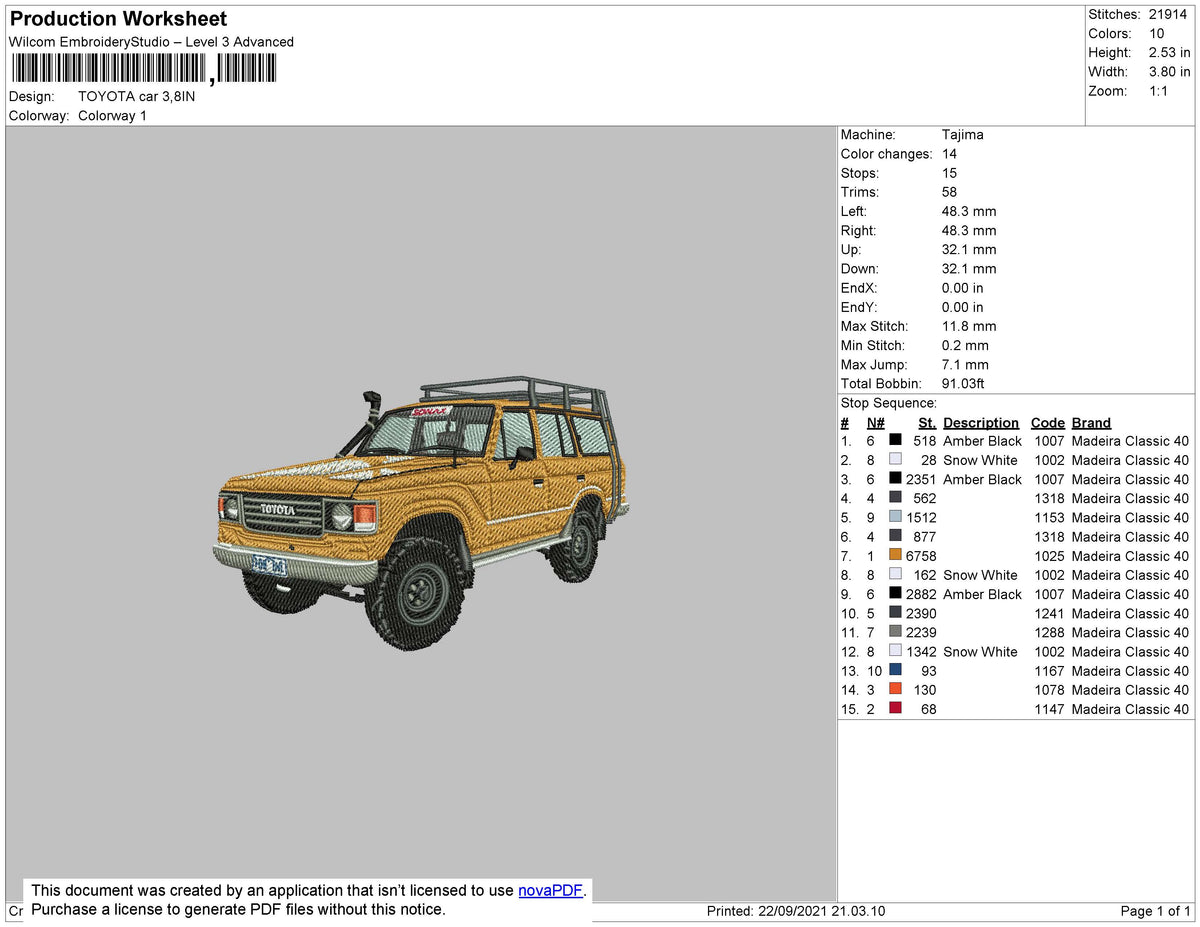
Task: Click 'Snow White' in stop row 12
Action: (x=980, y=652)
